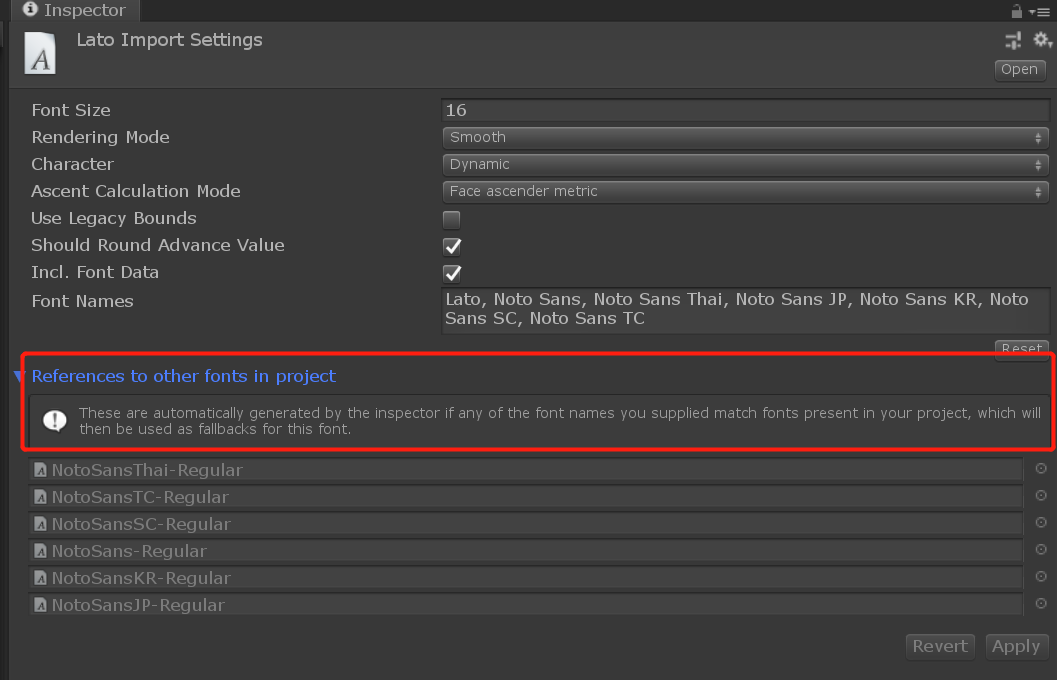
Task: Click the Open button for the font
Action: 1019,69
